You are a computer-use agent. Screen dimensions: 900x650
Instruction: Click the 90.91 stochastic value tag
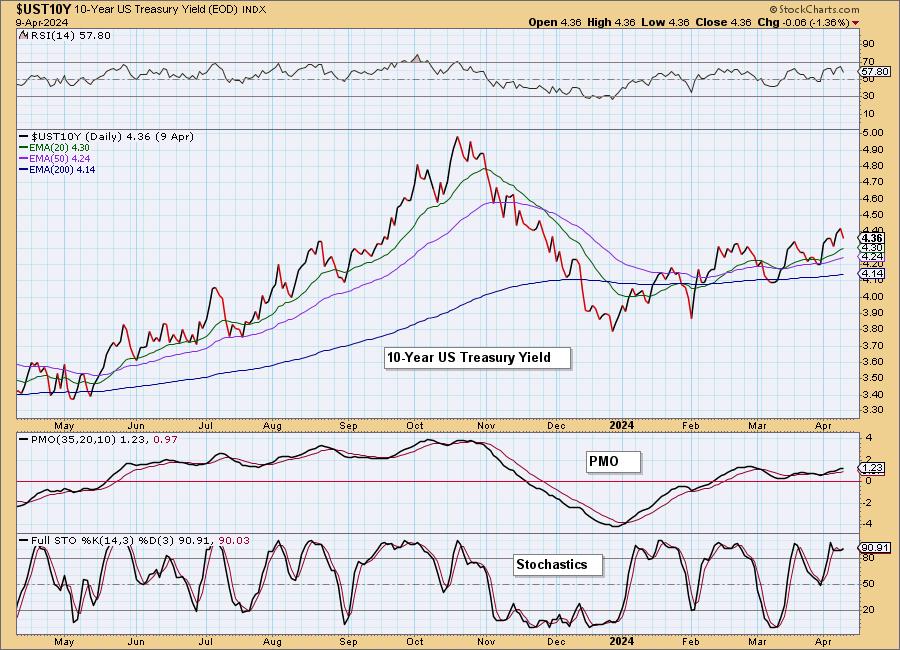pos(875,548)
